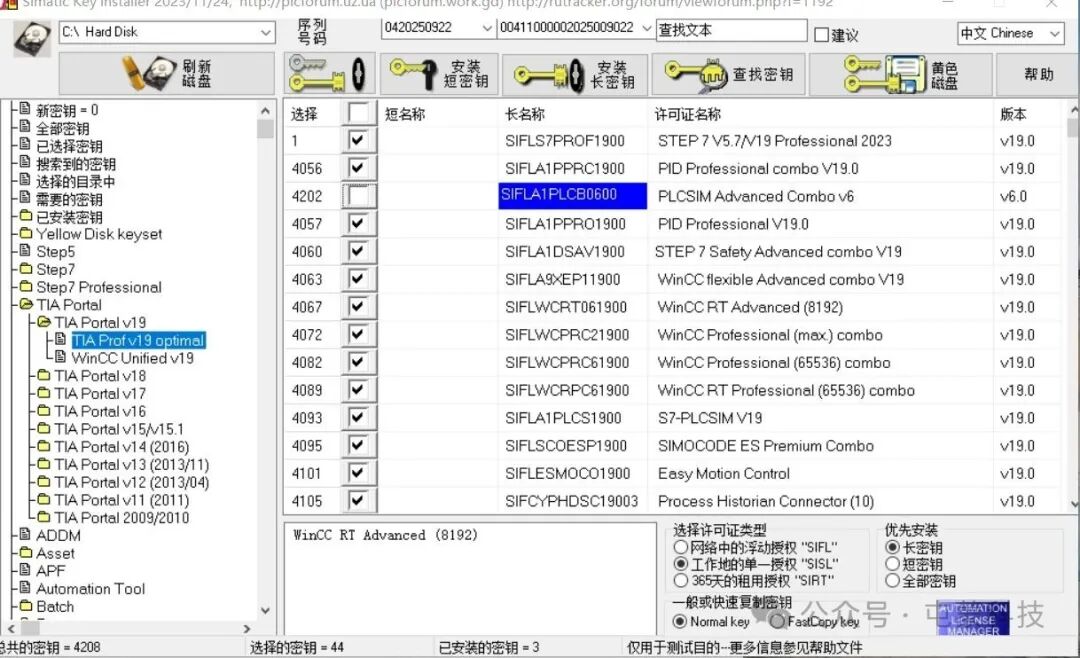The height and width of the screenshot is (658, 1080).
Task: Choose the Normal key radio button
Action: pos(679,621)
